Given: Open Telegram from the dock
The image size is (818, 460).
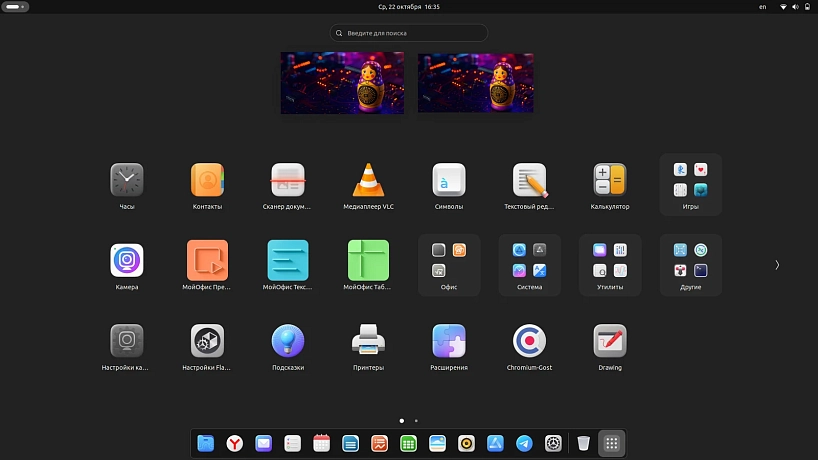Looking at the screenshot, I should tap(524, 443).
